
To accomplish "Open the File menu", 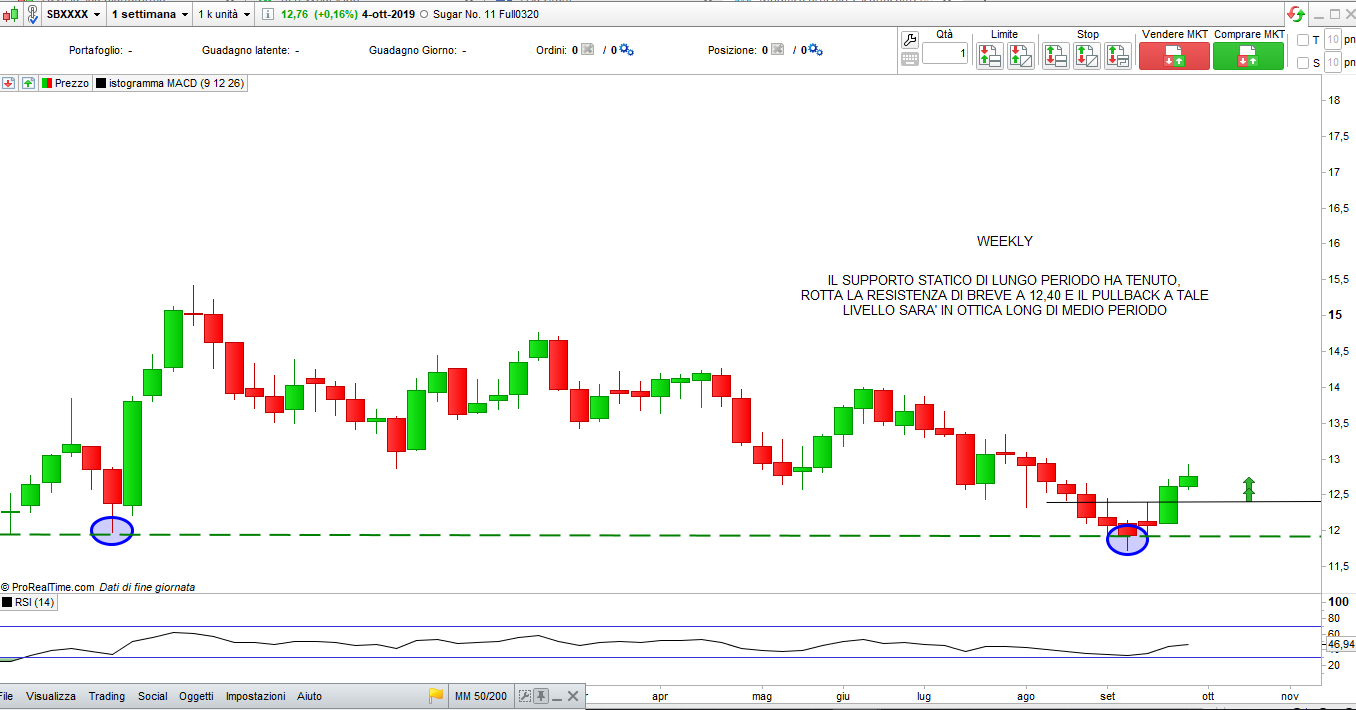I will coord(7,696).
